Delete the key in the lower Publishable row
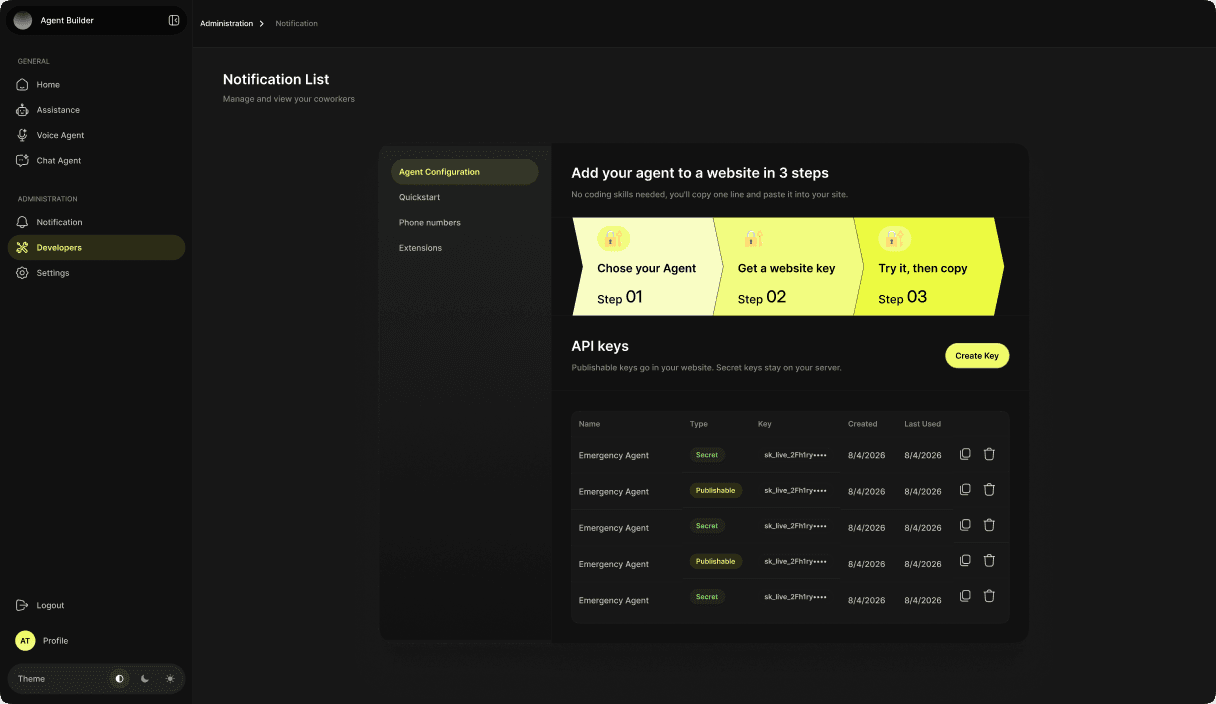 coord(989,561)
